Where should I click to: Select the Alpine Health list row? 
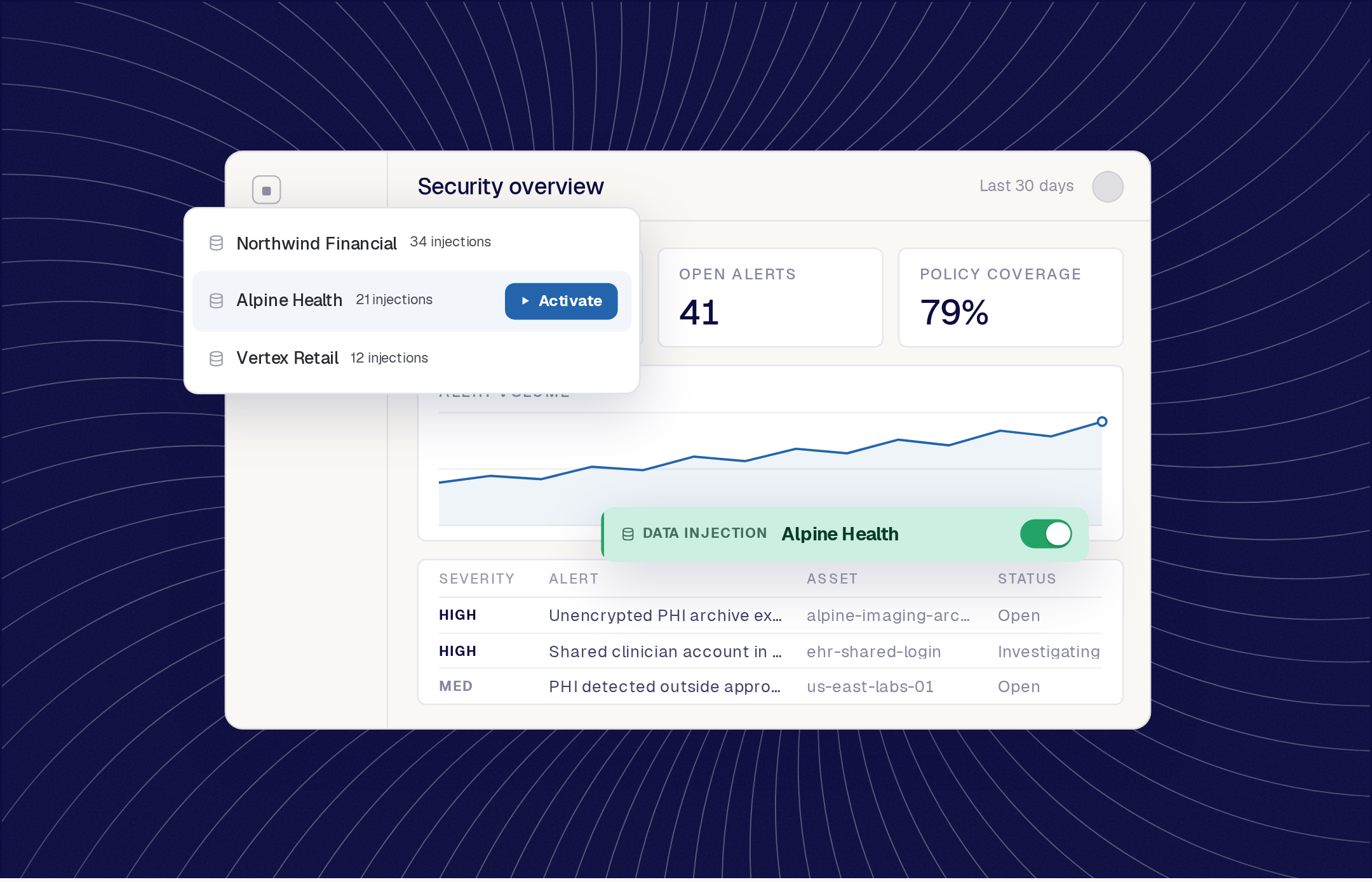pyautogui.click(x=412, y=301)
